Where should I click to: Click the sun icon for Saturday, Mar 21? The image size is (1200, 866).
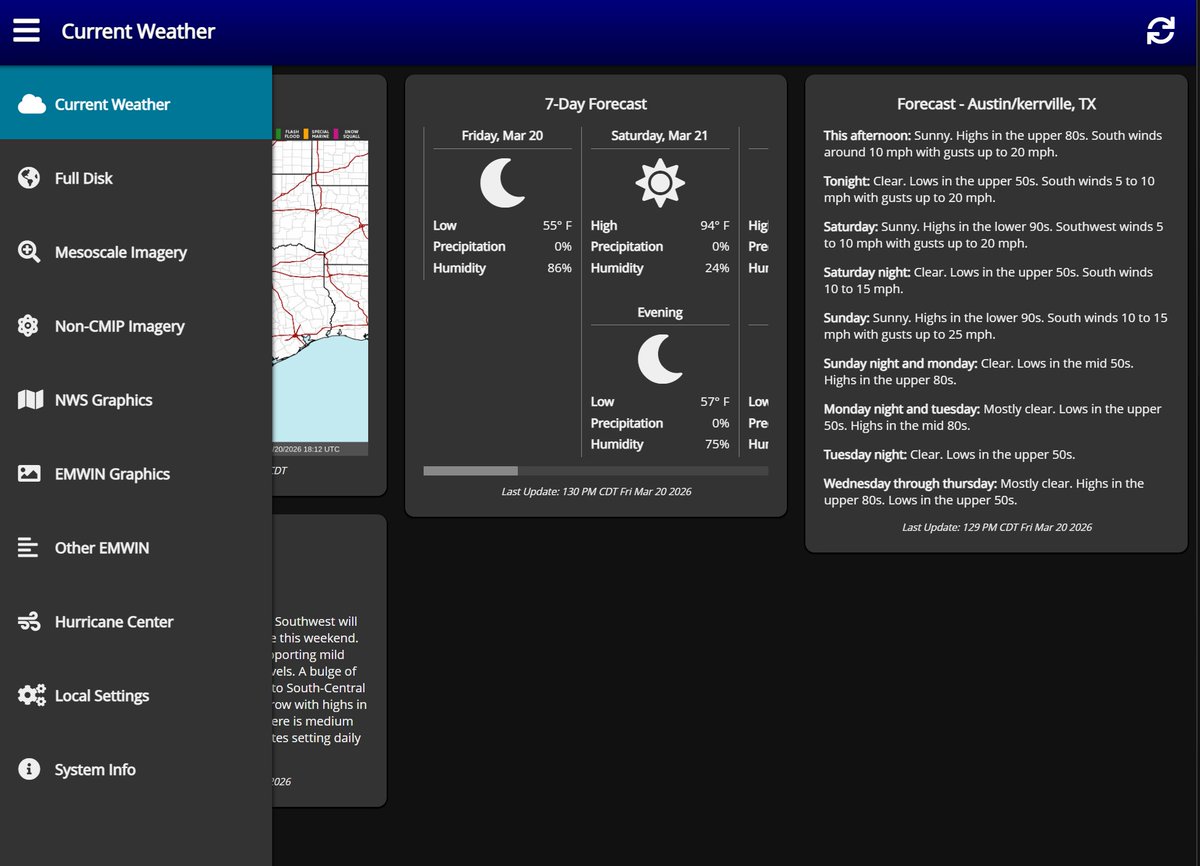(x=660, y=184)
